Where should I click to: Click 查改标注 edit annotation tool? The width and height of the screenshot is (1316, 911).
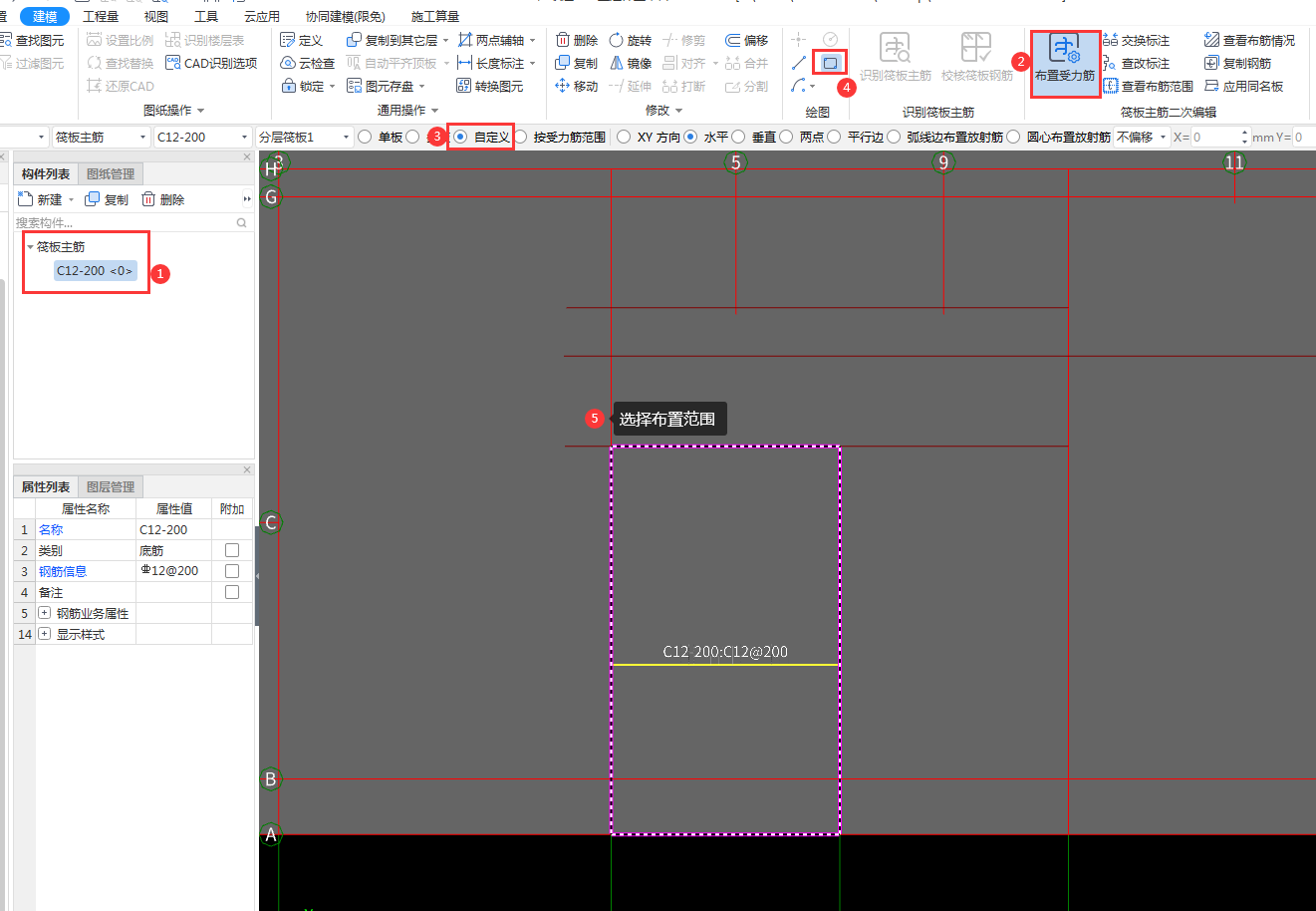click(x=1136, y=63)
